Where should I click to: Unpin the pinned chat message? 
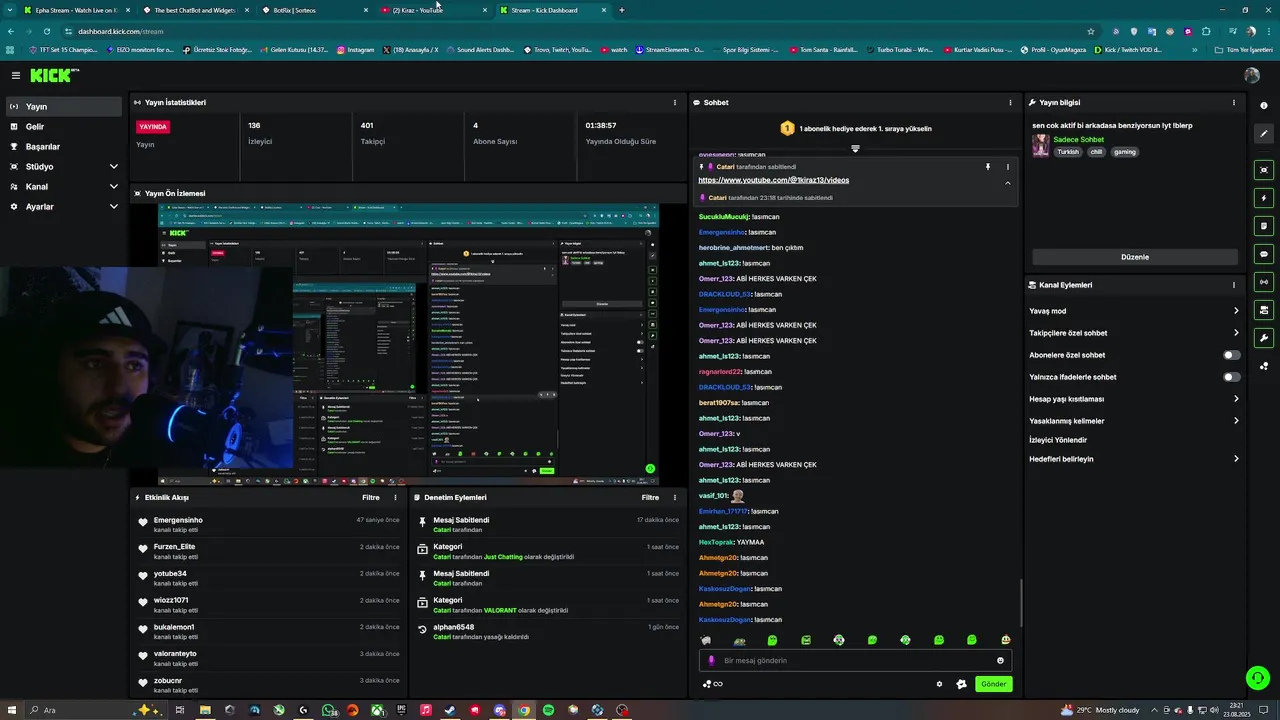pos(987,167)
